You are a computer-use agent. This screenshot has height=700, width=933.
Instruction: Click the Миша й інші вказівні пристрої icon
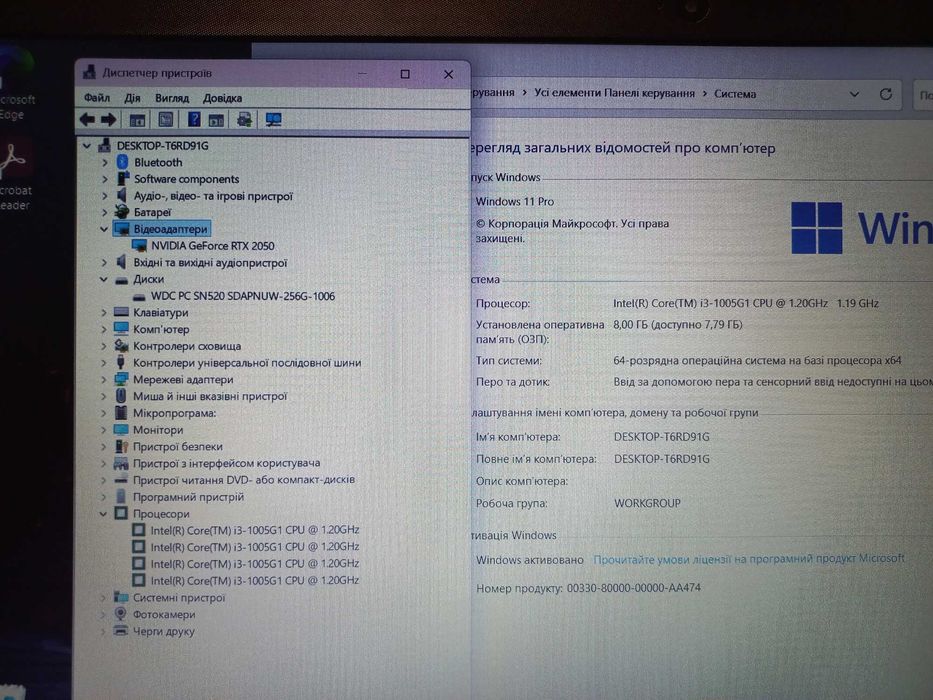(121, 396)
